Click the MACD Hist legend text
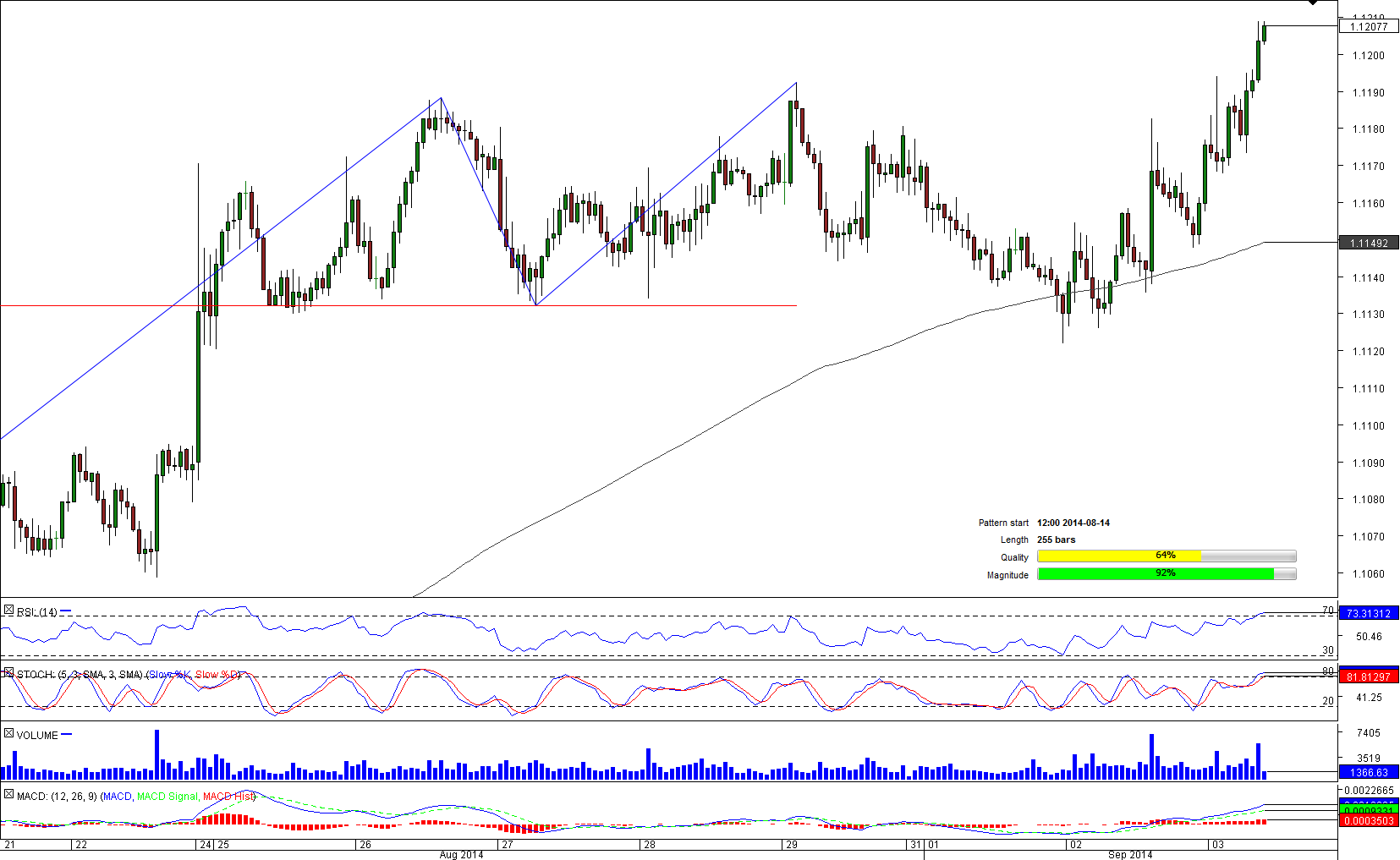The image size is (1400, 860). (x=228, y=797)
